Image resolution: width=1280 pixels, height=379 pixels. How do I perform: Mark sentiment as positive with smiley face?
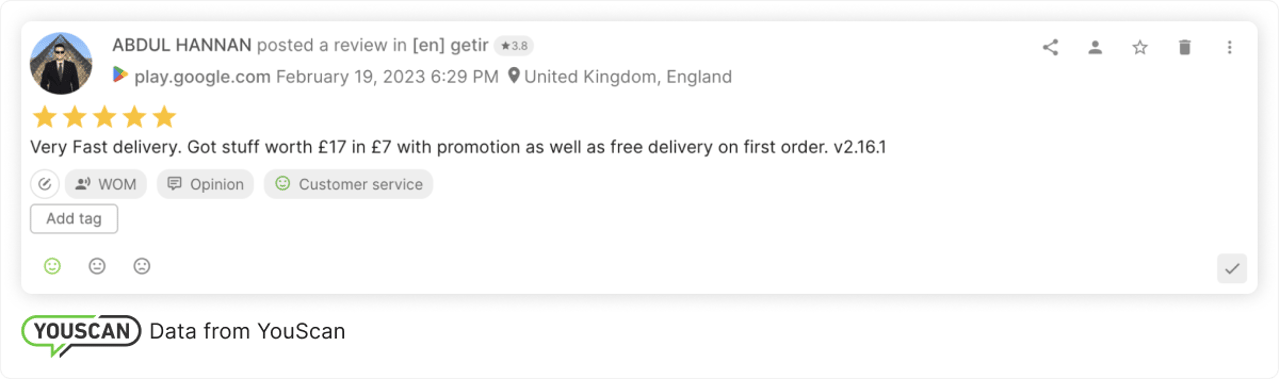(x=52, y=266)
